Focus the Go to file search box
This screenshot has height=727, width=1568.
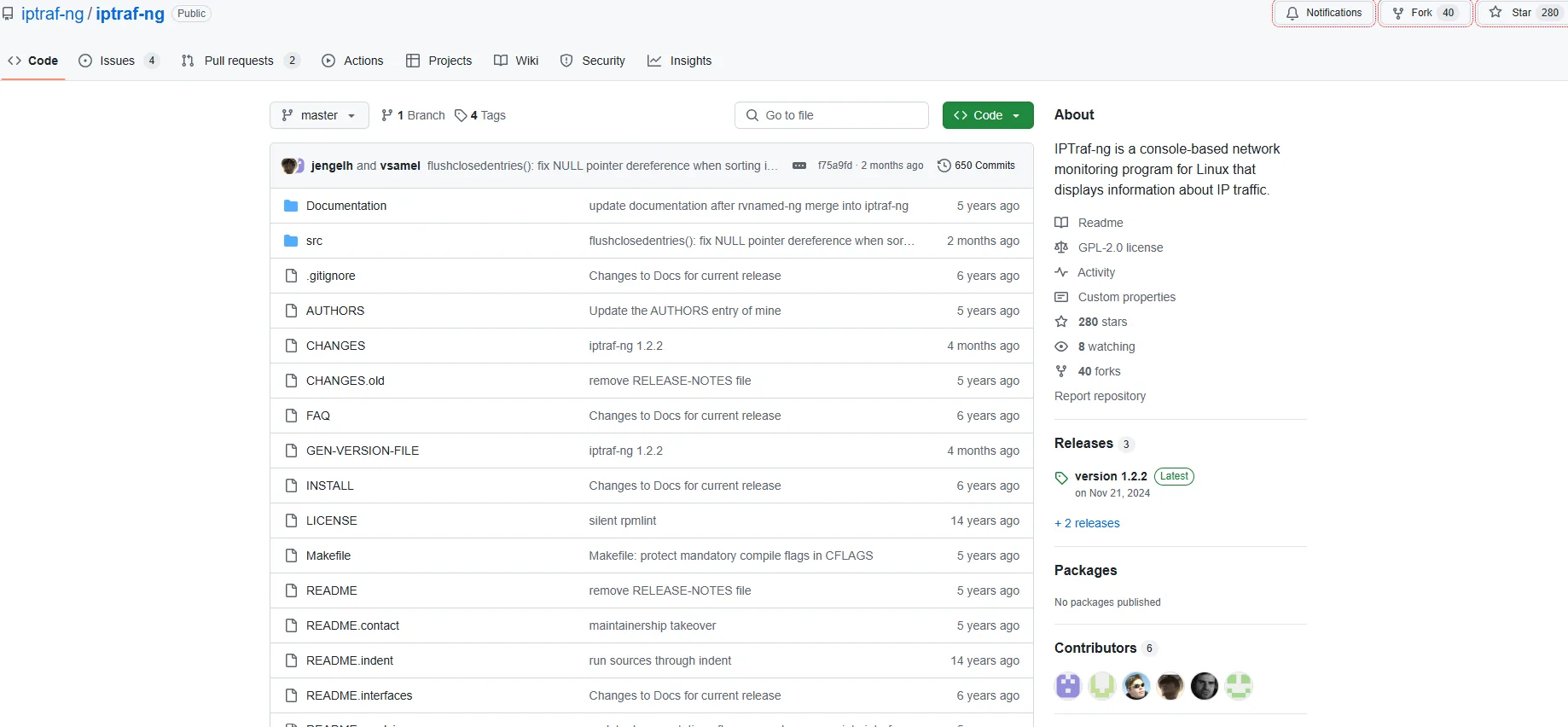point(832,115)
